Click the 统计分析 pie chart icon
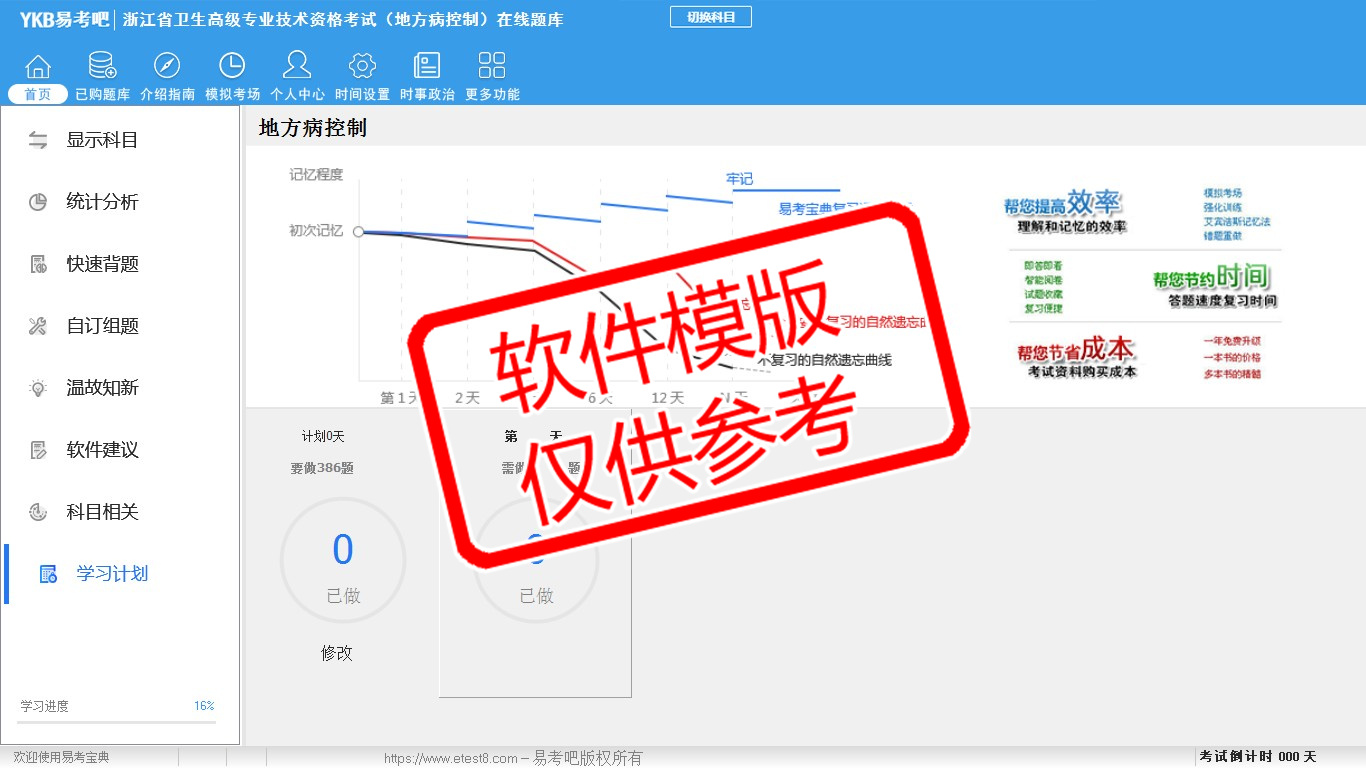Image resolution: width=1366 pixels, height=768 pixels. (x=38, y=202)
